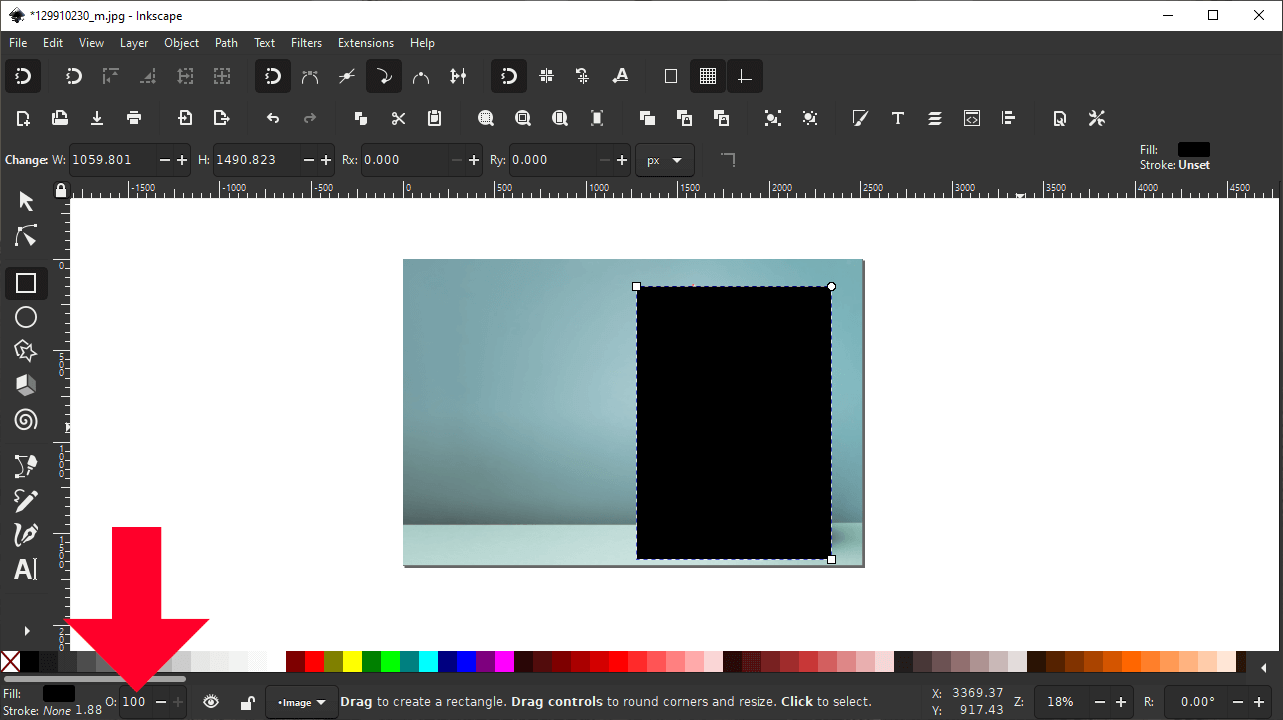Viewport: 1283px width, 720px height.
Task: Activate the Text tool in the toolbox
Action: (27, 569)
